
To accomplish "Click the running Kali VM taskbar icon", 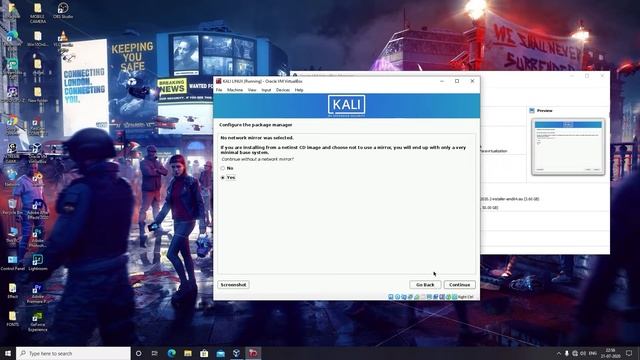I will [x=253, y=353].
